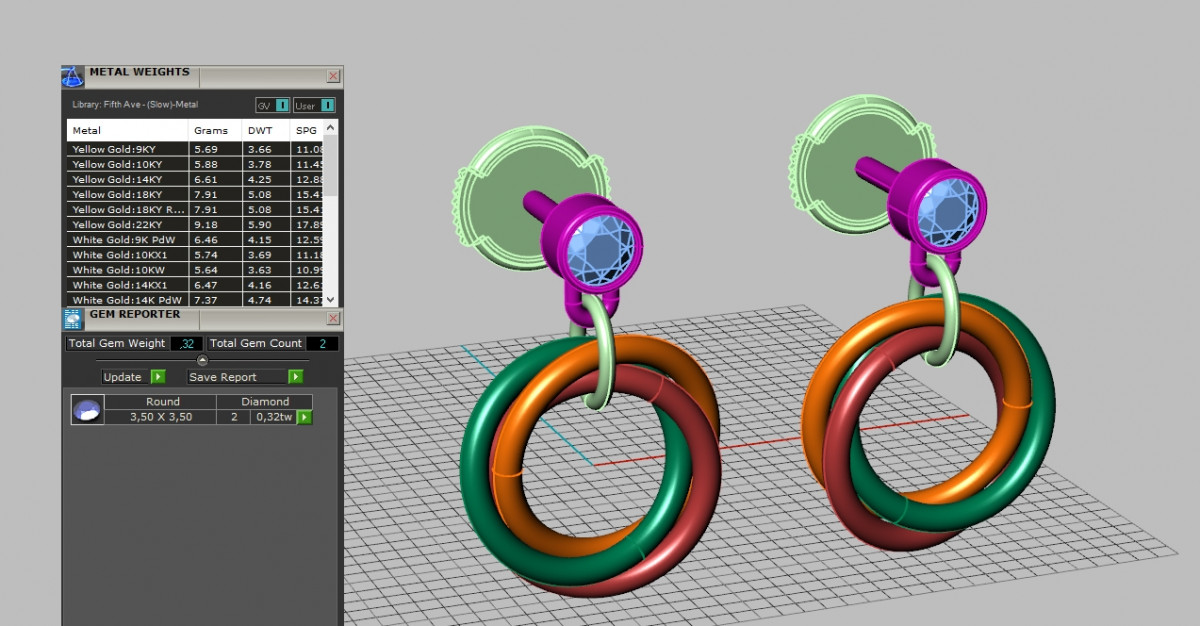Click the Total Gem Weight value field
Screen dimensions: 1200x626
tap(185, 343)
